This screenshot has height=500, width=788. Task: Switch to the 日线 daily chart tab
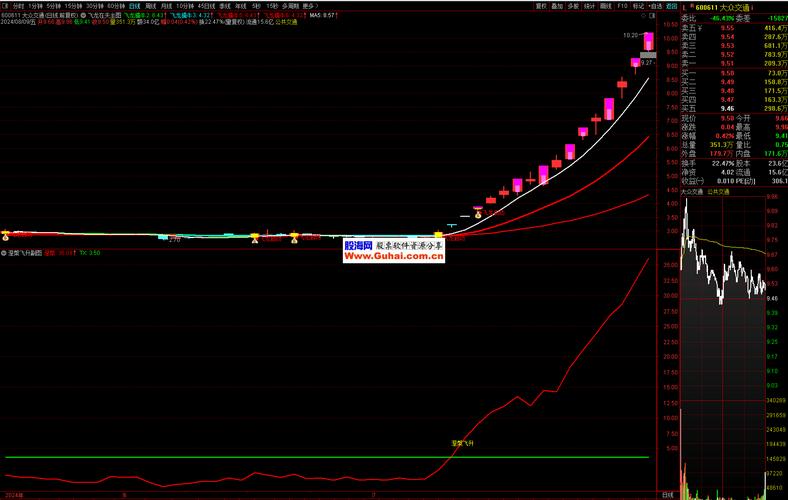(135, 6)
